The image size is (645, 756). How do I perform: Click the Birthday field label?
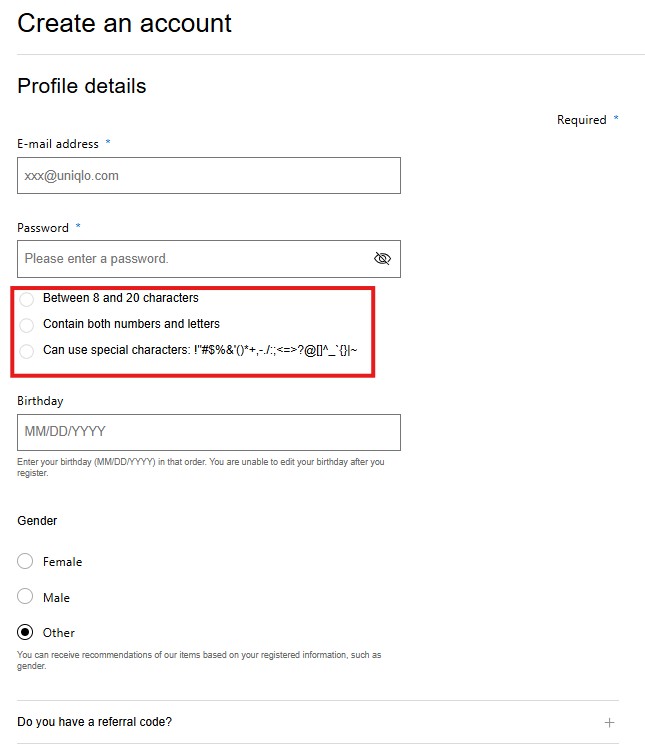point(40,401)
